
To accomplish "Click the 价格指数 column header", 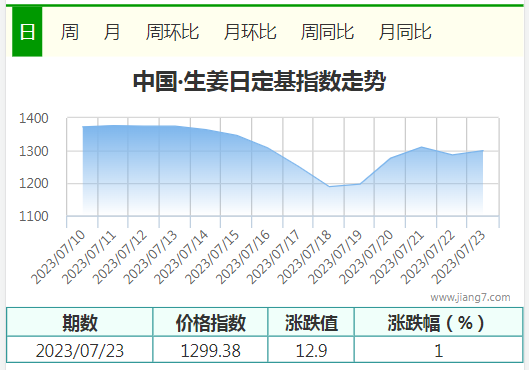I will tap(211, 322).
